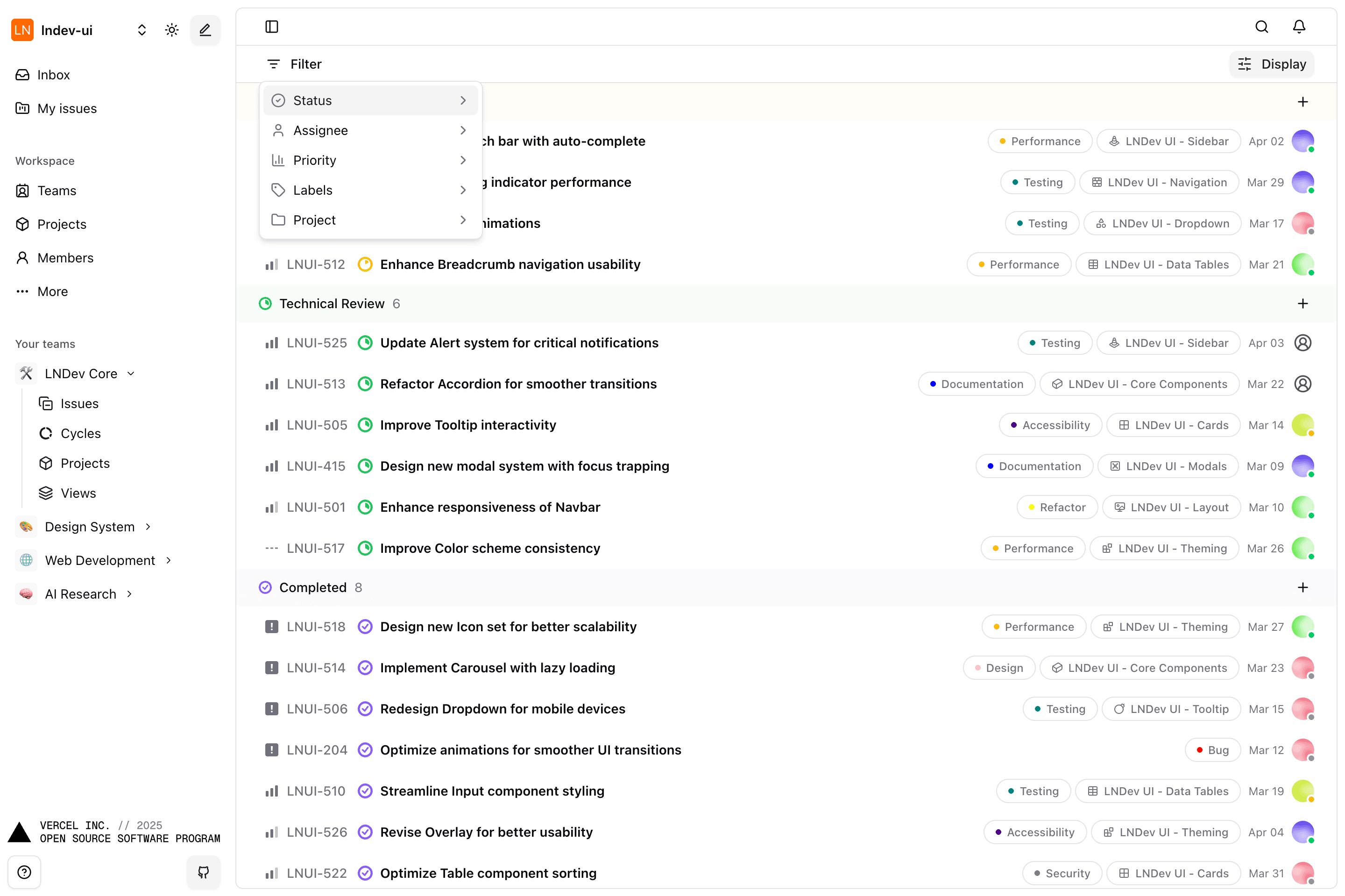This screenshot has width=1345, height=896.
Task: Open notifications via the bell icon
Action: coord(1299,26)
